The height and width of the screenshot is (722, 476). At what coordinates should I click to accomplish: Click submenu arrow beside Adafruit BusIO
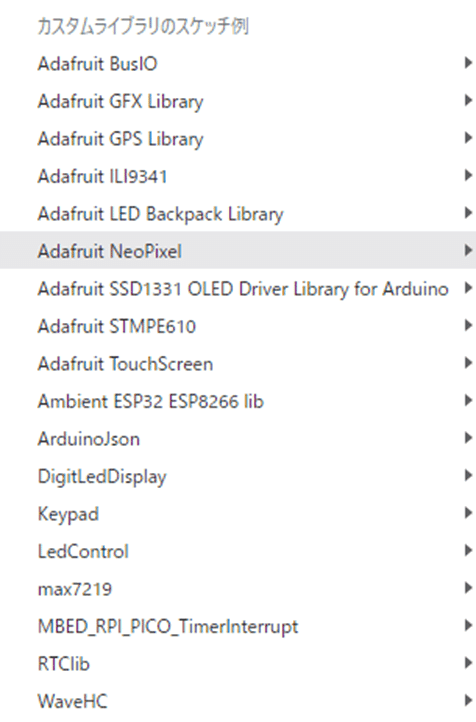coord(468,63)
